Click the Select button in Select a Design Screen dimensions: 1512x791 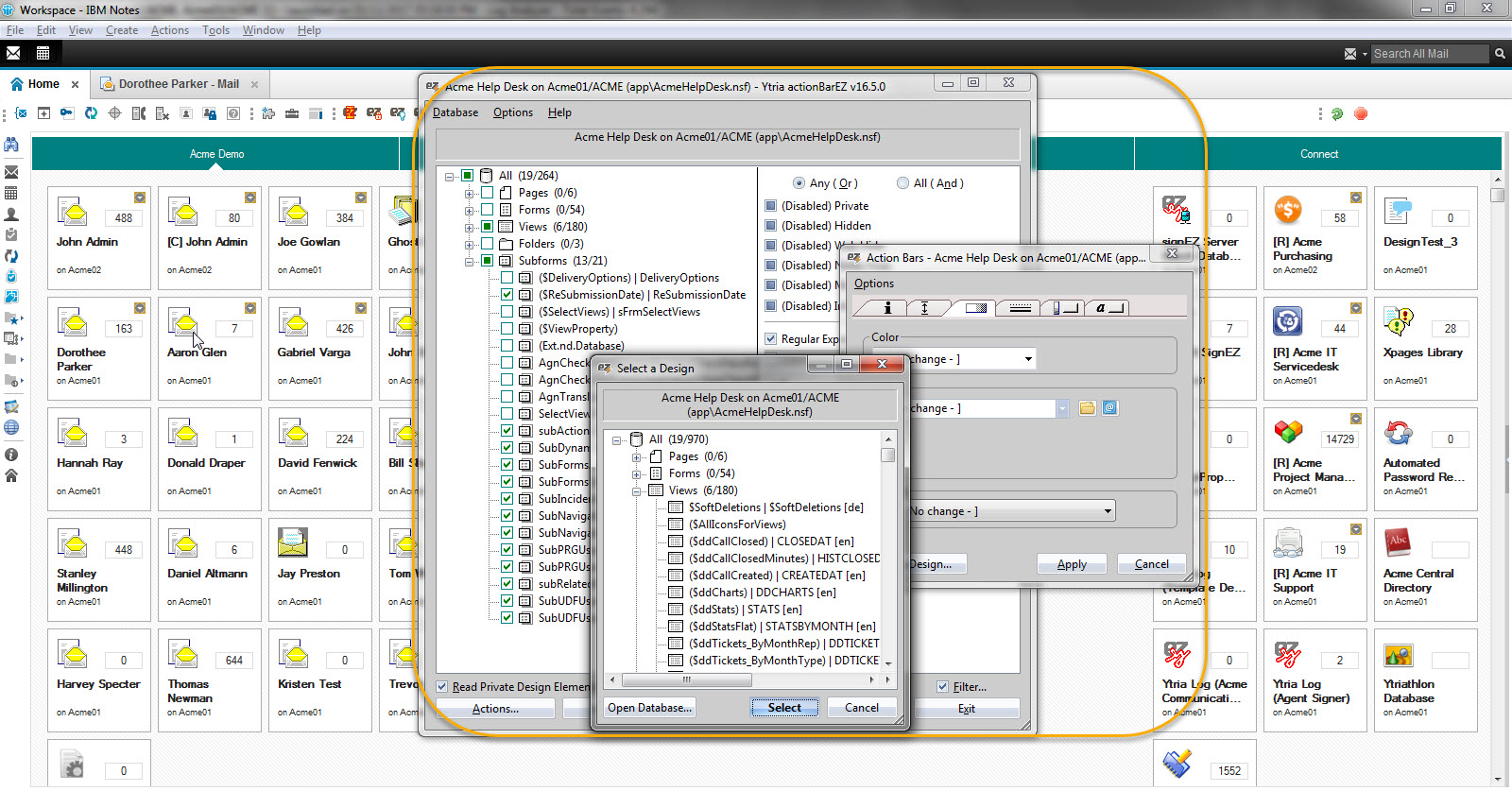pyautogui.click(x=784, y=708)
